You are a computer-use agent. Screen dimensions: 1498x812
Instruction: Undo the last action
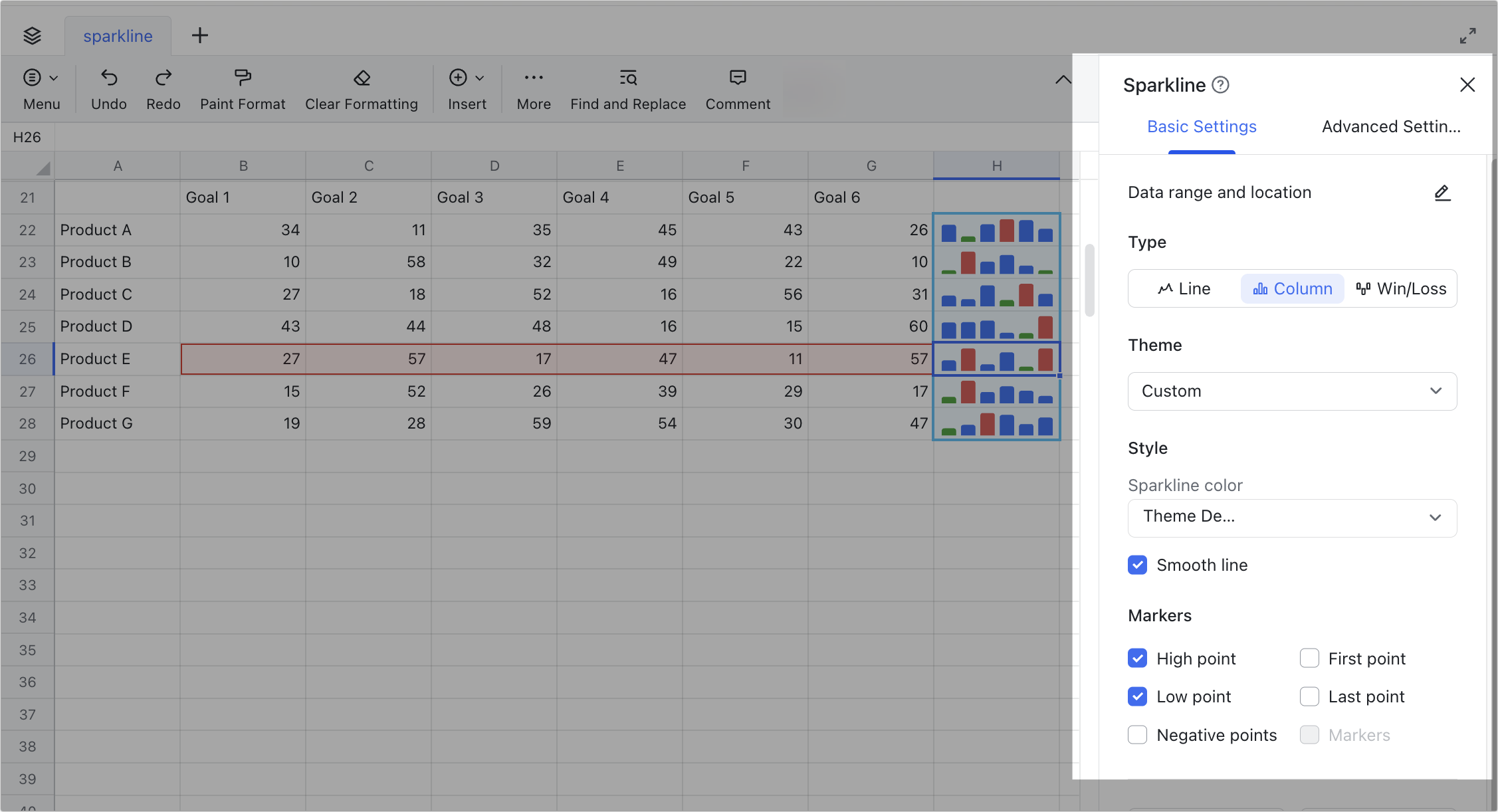coord(108,88)
